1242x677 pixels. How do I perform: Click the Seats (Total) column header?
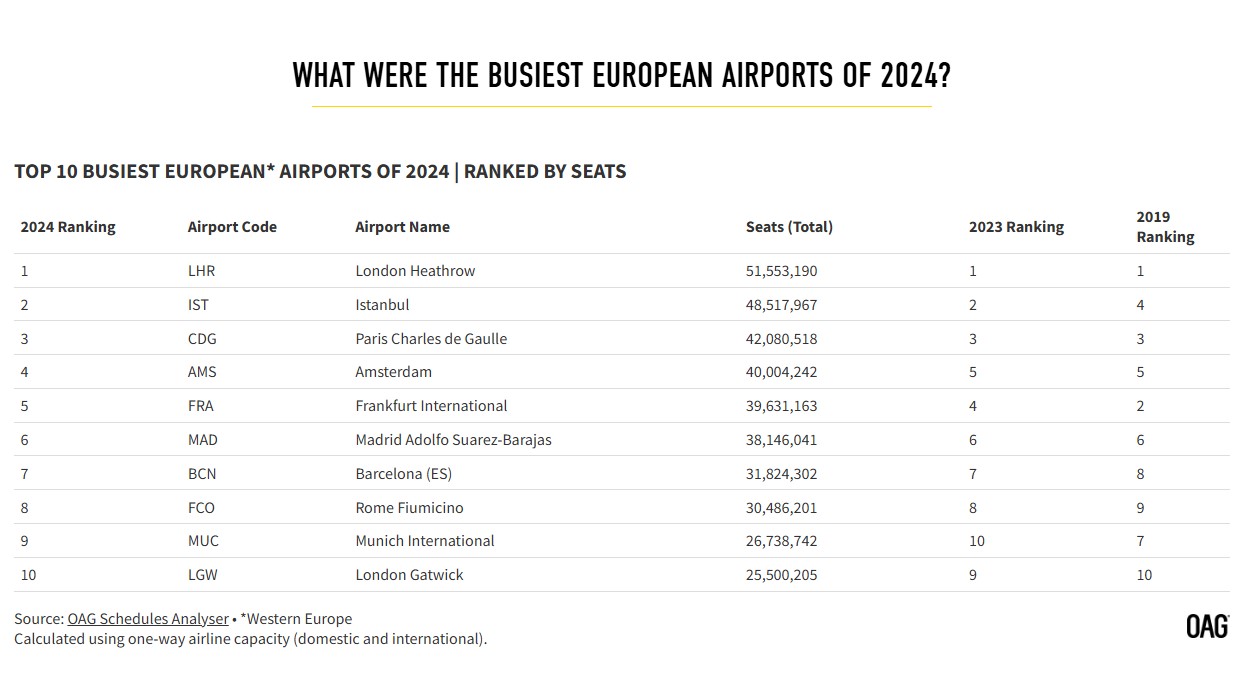coord(789,227)
